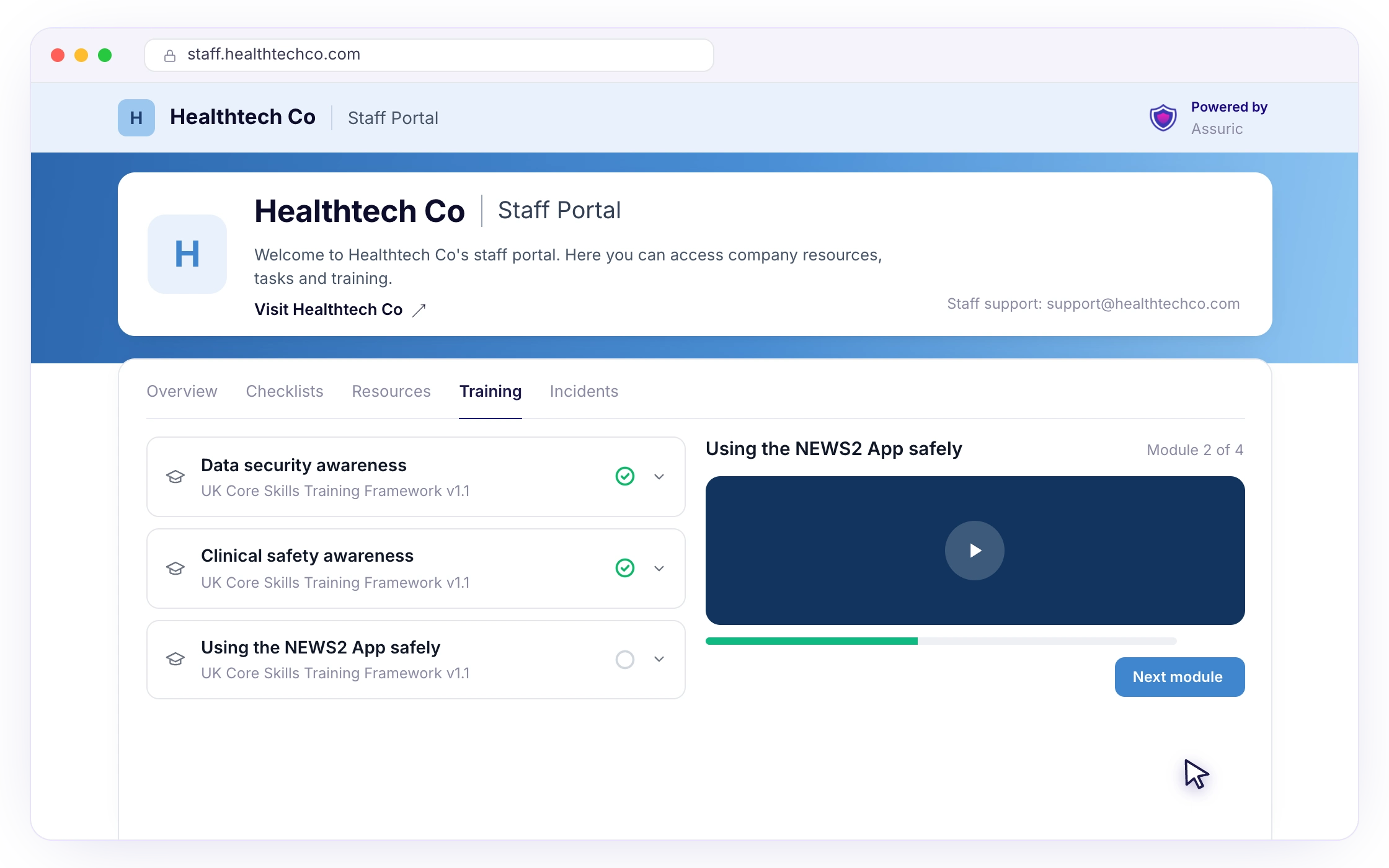Click the Assuric shield icon

[1163, 118]
